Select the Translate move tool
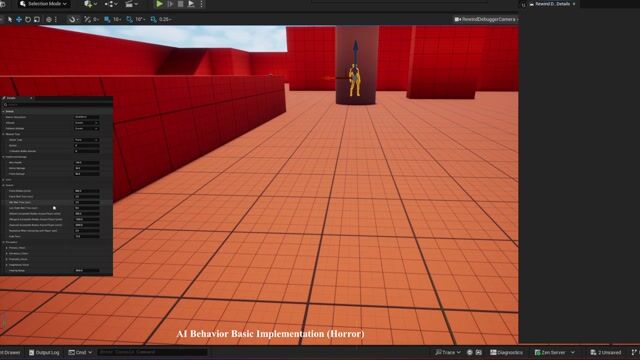The height and width of the screenshot is (360, 640). tap(19, 19)
